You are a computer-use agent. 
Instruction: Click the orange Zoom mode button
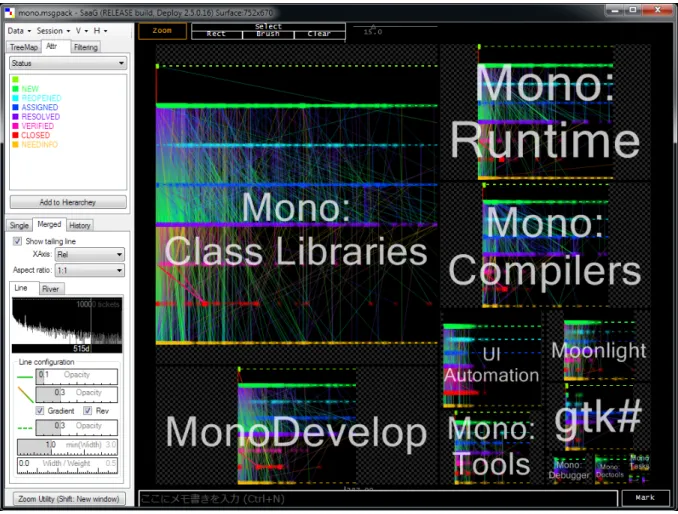point(162,31)
